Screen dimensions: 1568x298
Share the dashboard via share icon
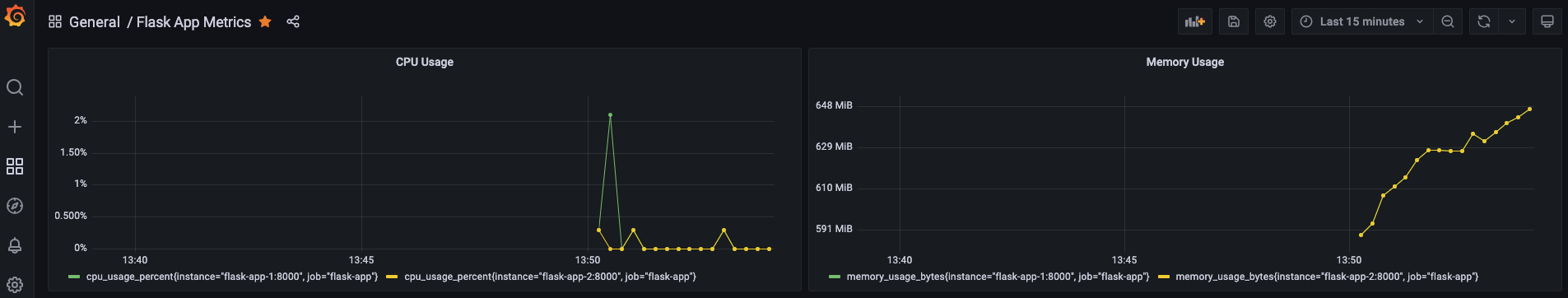[x=293, y=21]
